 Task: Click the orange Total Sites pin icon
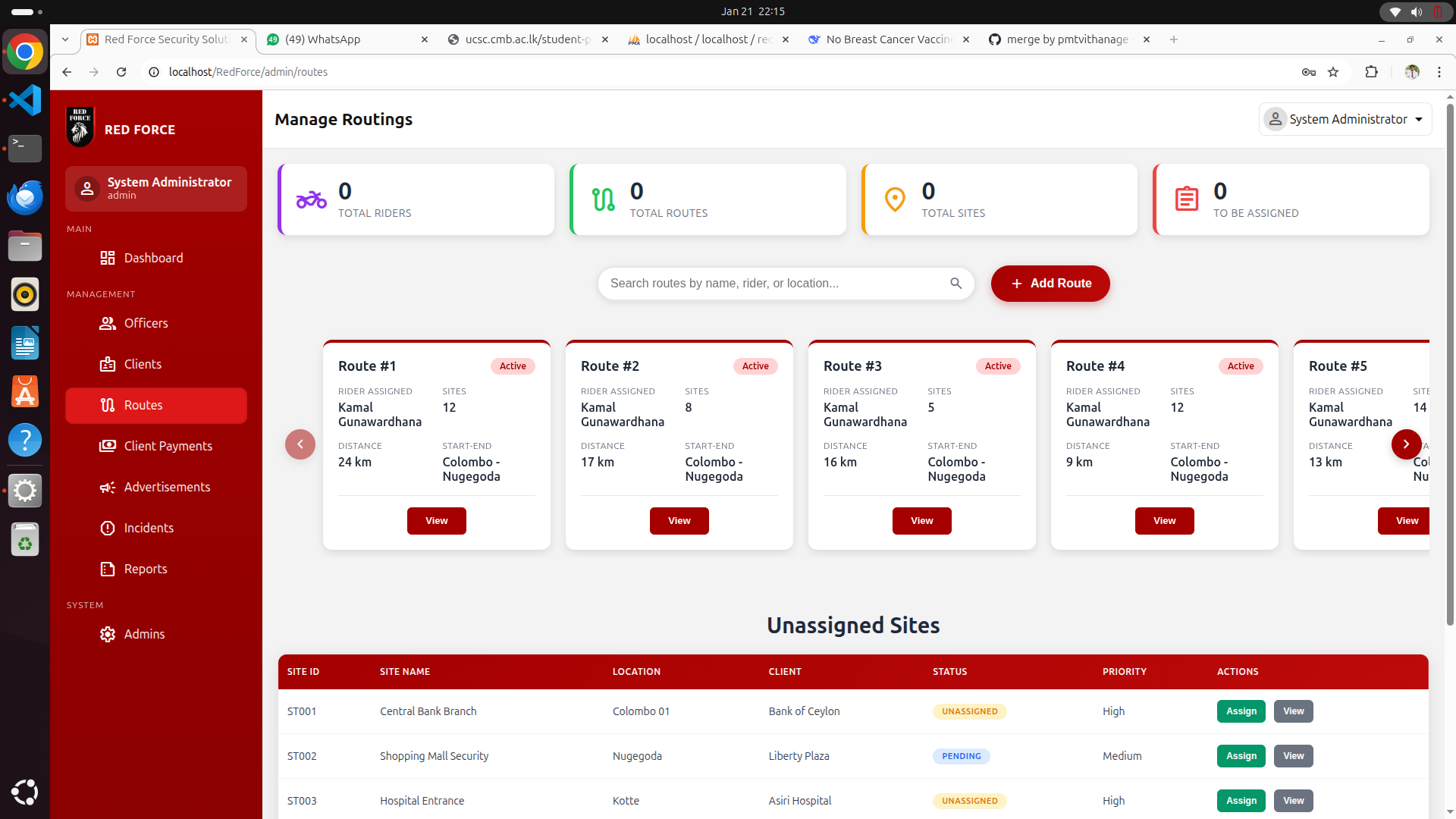pyautogui.click(x=895, y=200)
